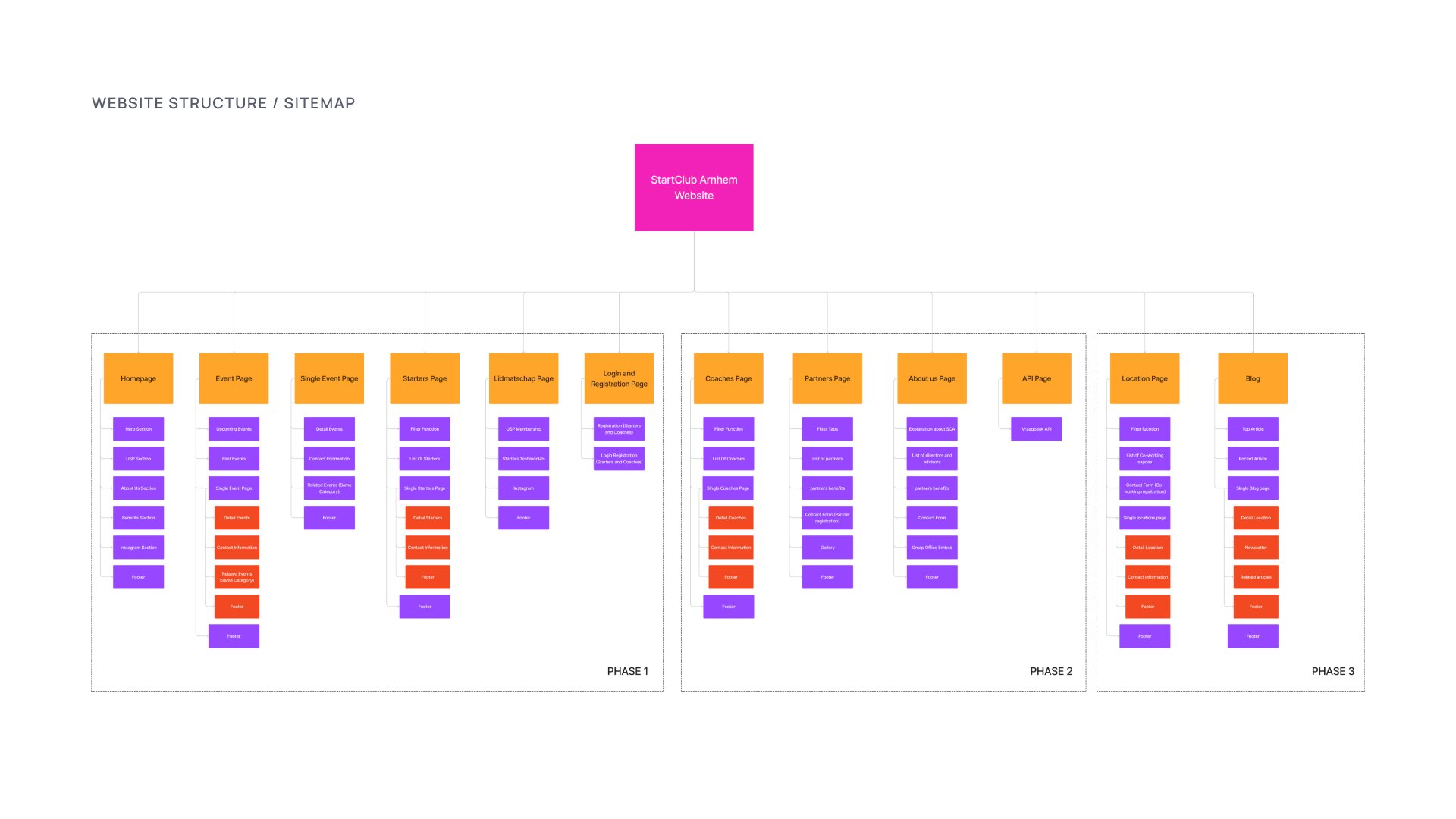Click partners benefits under About us Page
This screenshot has width=1456, height=819.
tap(932, 488)
